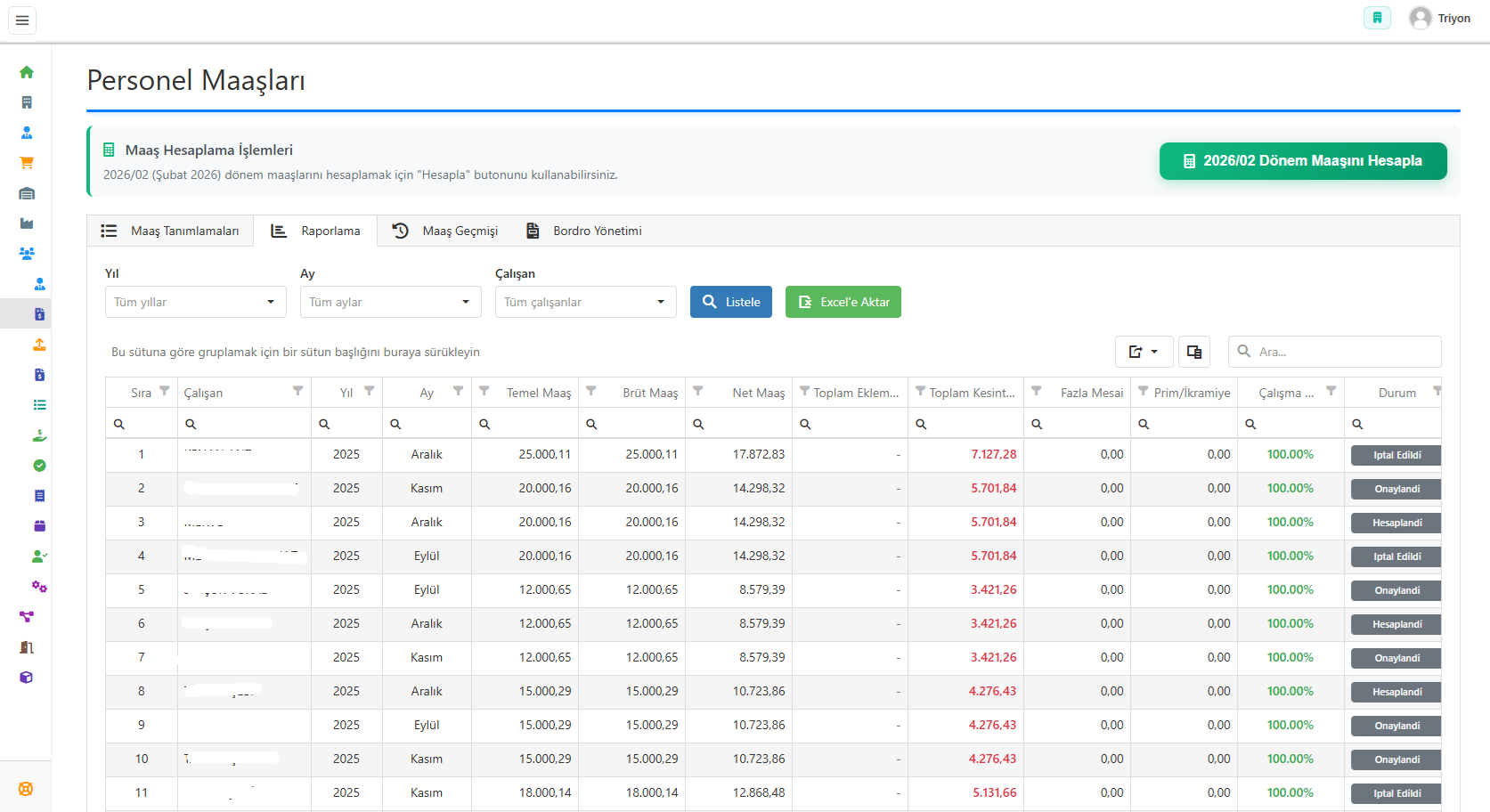The width and height of the screenshot is (1490, 812).
Task: Click the home icon in sidebar
Action: click(x=27, y=72)
